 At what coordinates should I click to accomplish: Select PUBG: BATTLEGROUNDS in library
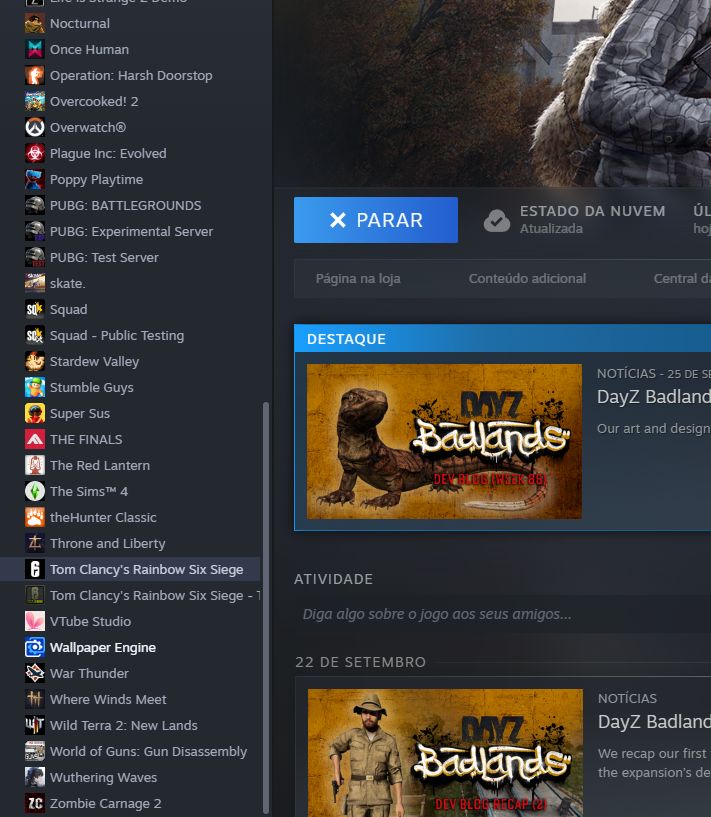[130, 206]
